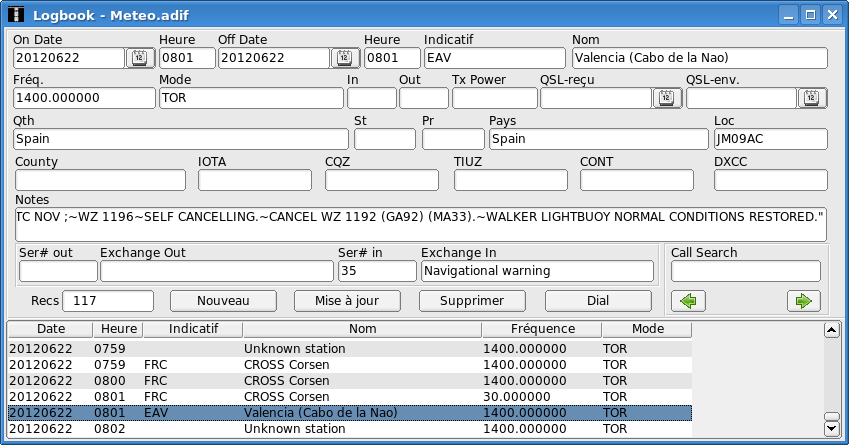The width and height of the screenshot is (849, 445).
Task: Click the Recs field showing 117
Action: pos(108,301)
